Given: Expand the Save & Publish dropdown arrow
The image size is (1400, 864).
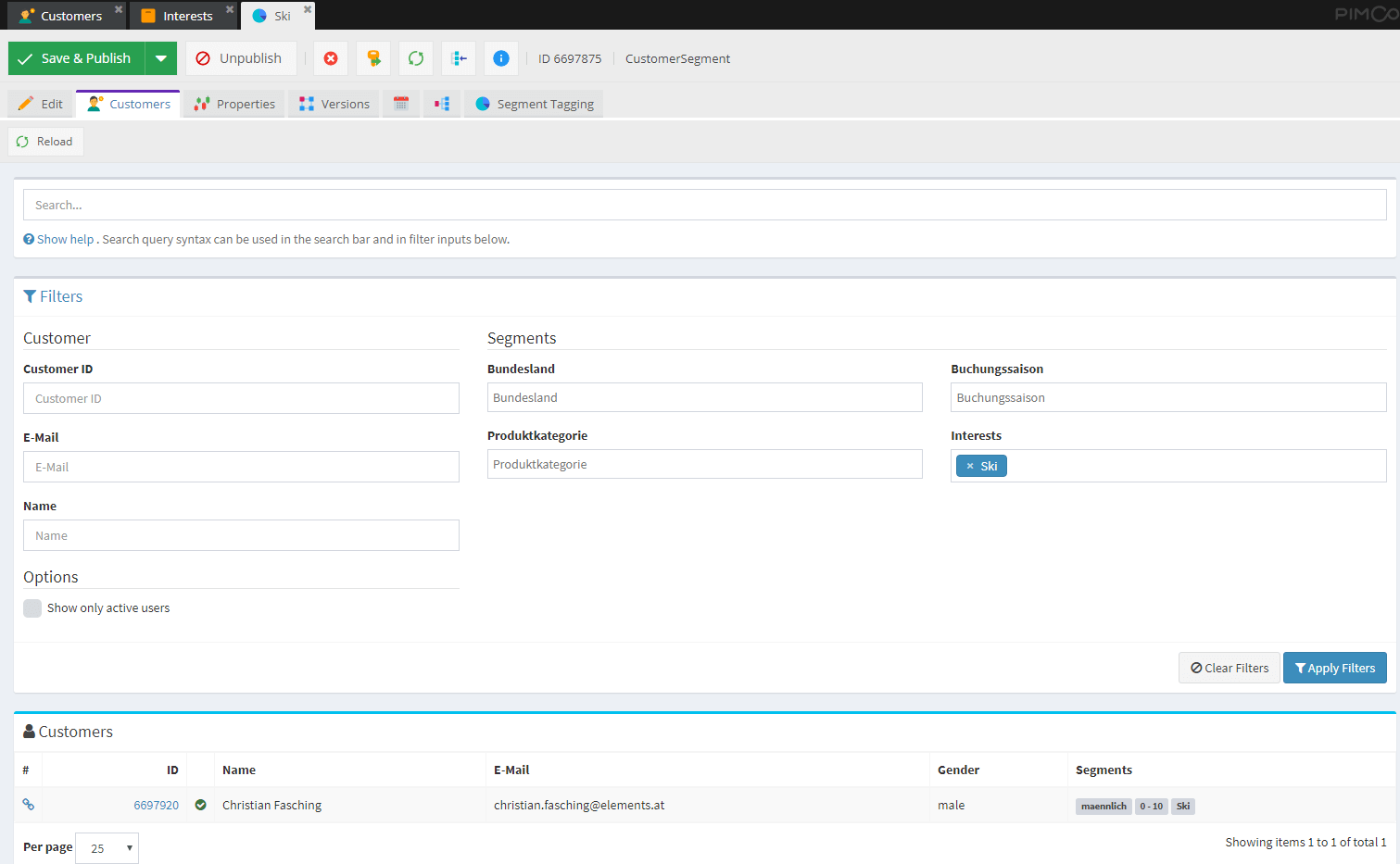Looking at the screenshot, I should click(161, 58).
